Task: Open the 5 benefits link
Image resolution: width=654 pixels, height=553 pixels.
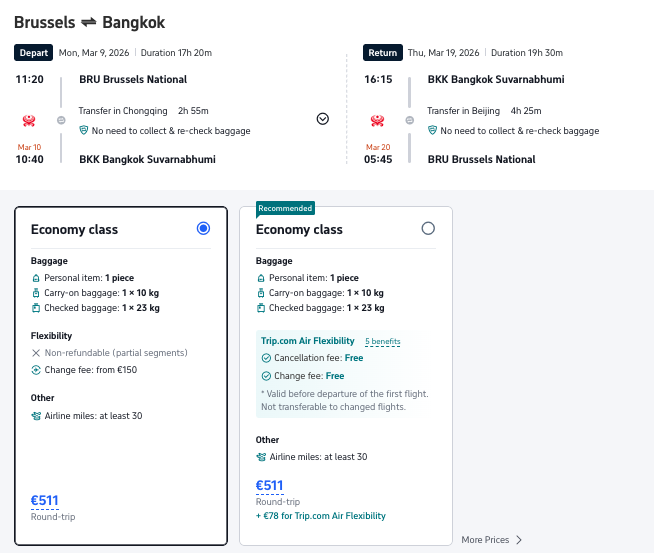Action: pyautogui.click(x=382, y=342)
